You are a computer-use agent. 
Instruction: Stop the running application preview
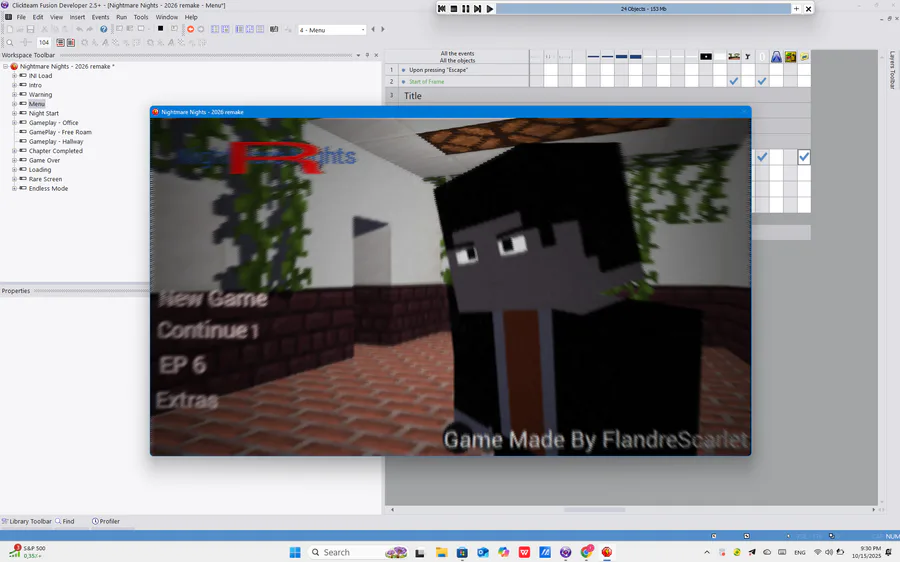pyautogui.click(x=453, y=9)
